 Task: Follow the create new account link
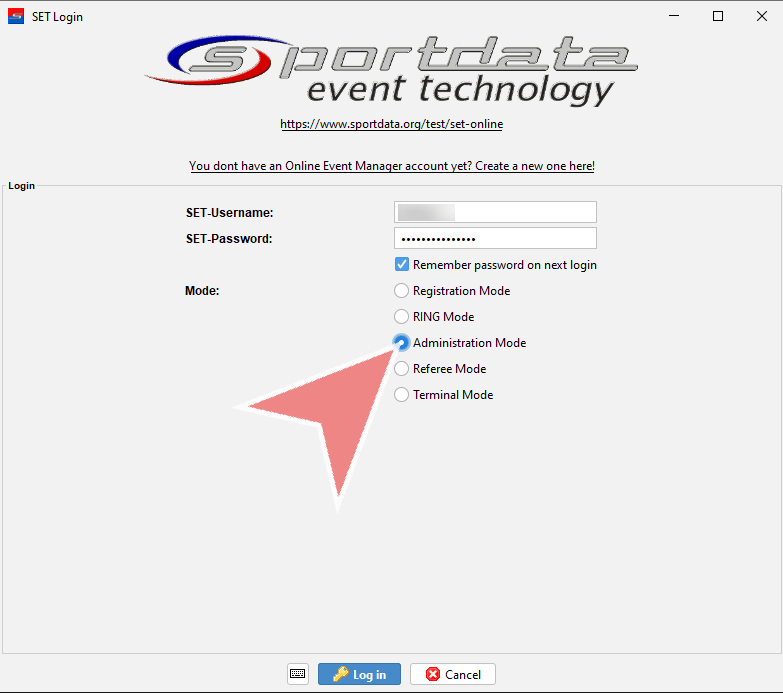[391, 166]
